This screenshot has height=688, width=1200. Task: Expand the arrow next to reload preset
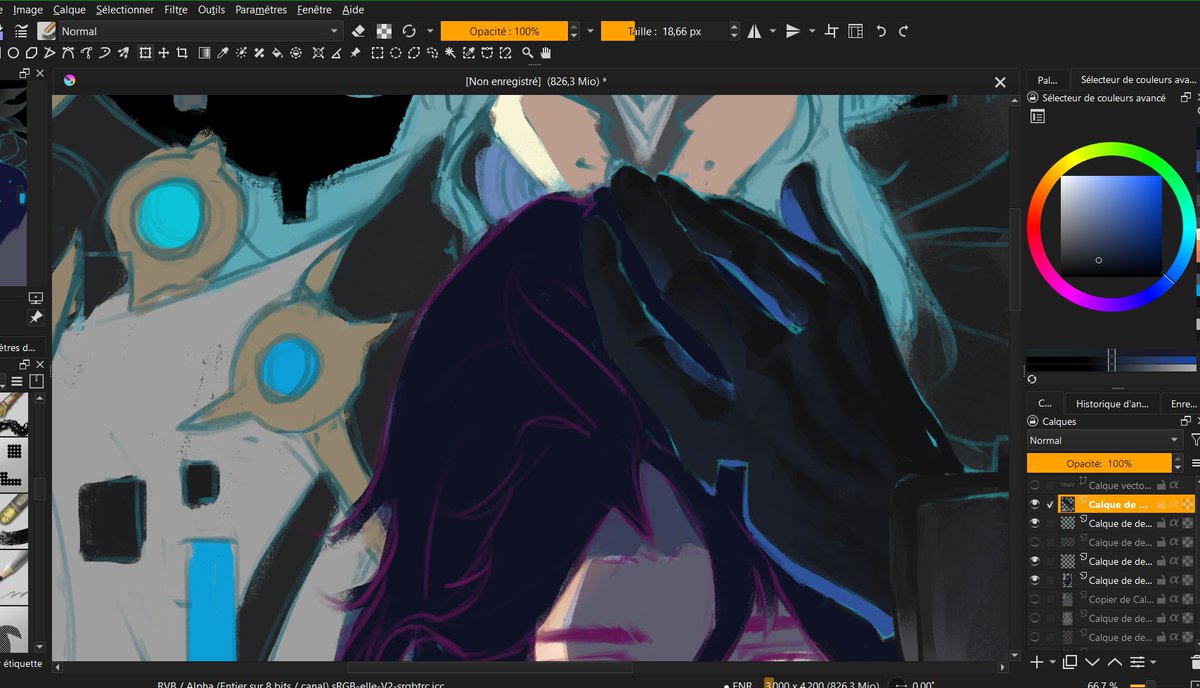[x=430, y=31]
